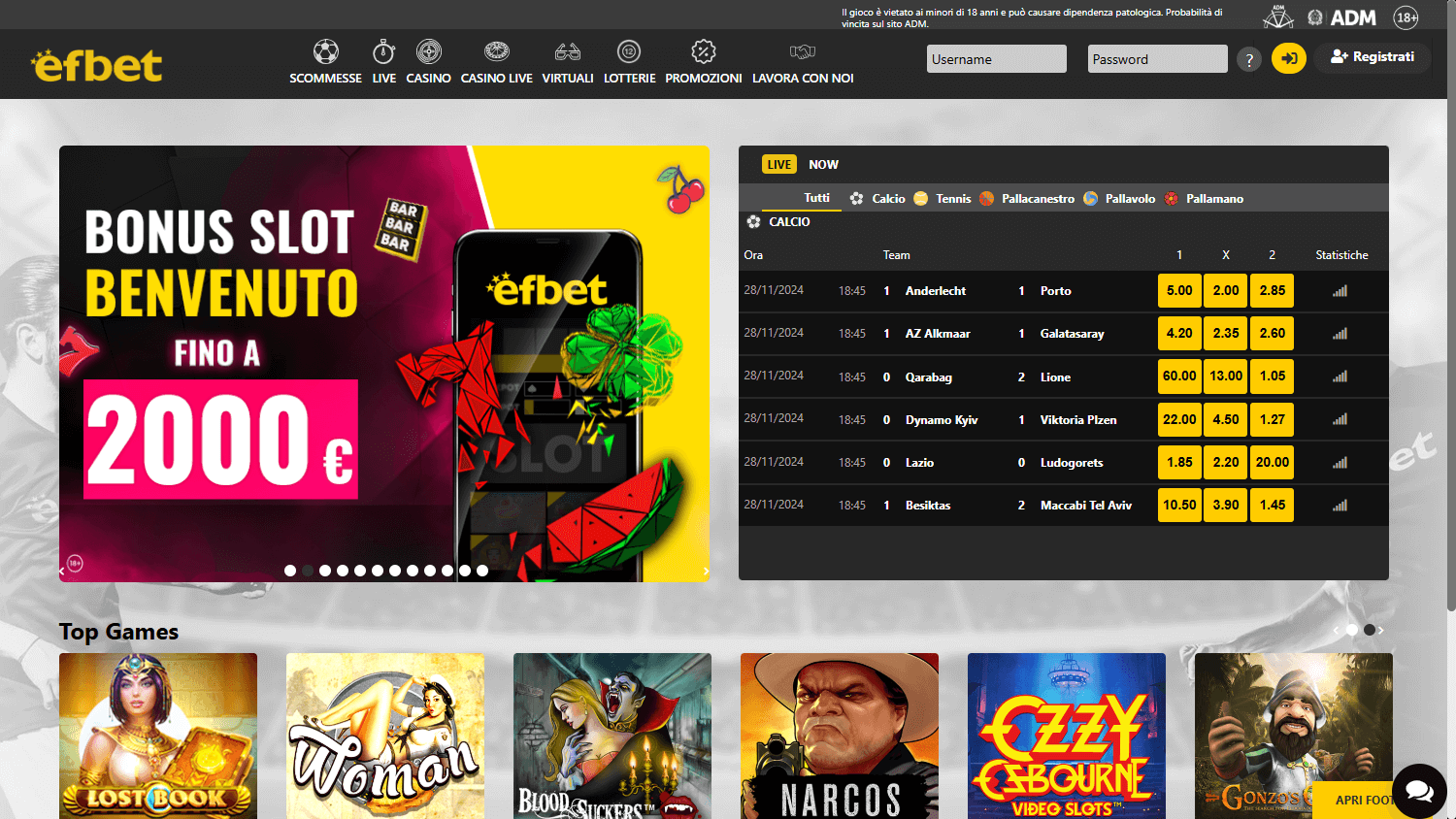The image size is (1456, 819).
Task: Filter live events by Calcio
Action: (x=877, y=199)
